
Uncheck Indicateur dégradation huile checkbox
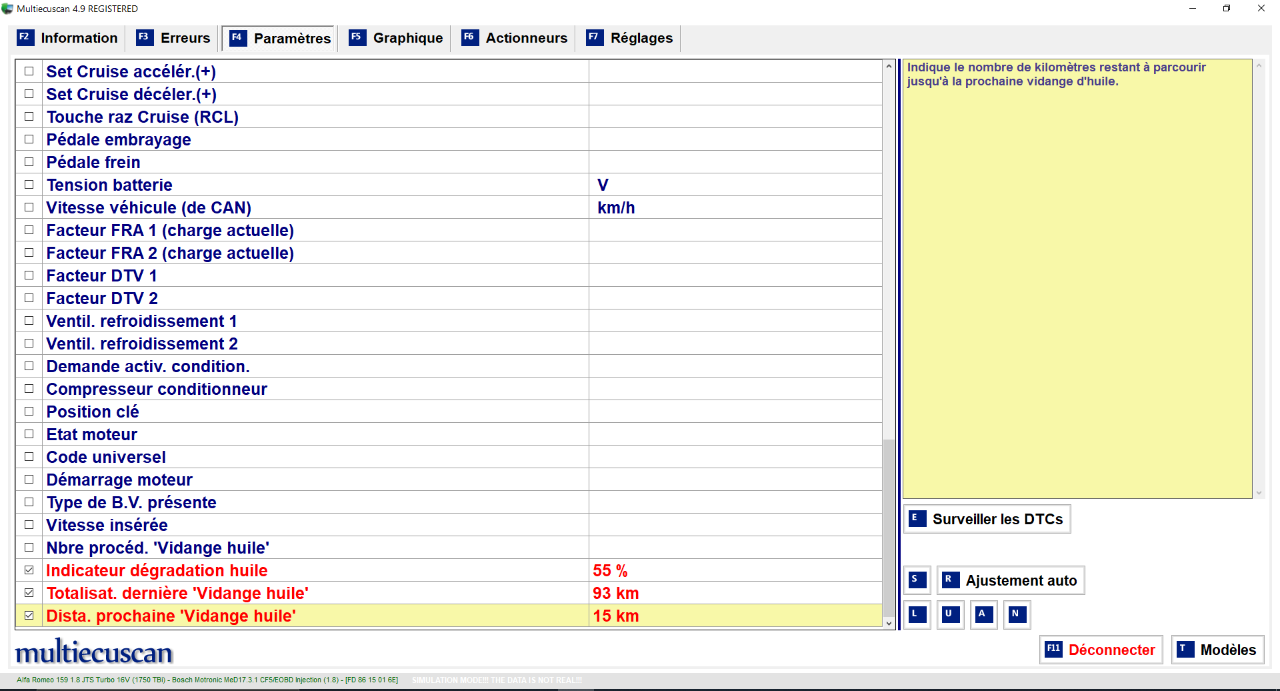28,571
